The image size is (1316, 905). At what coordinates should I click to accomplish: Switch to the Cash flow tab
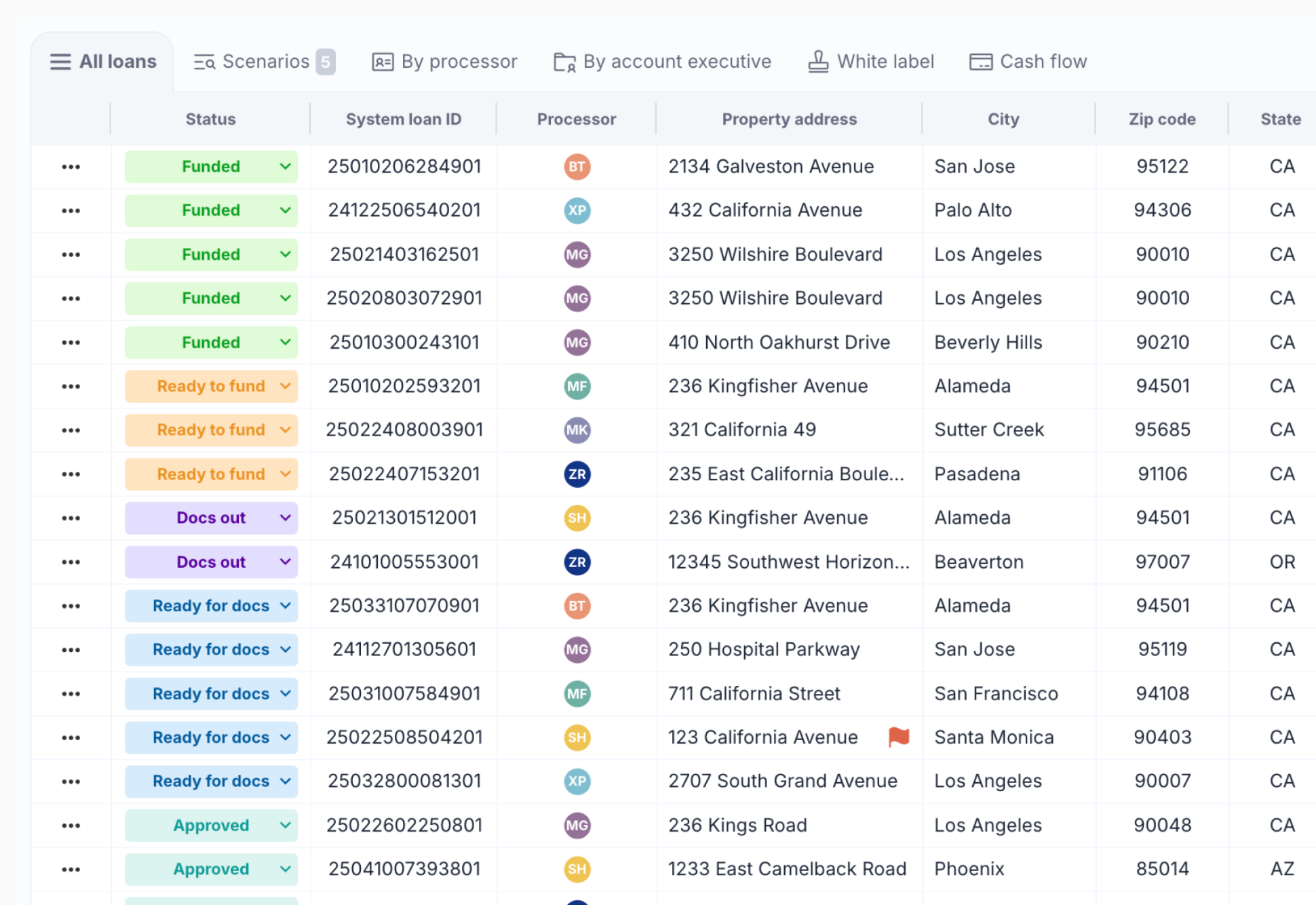click(1028, 62)
